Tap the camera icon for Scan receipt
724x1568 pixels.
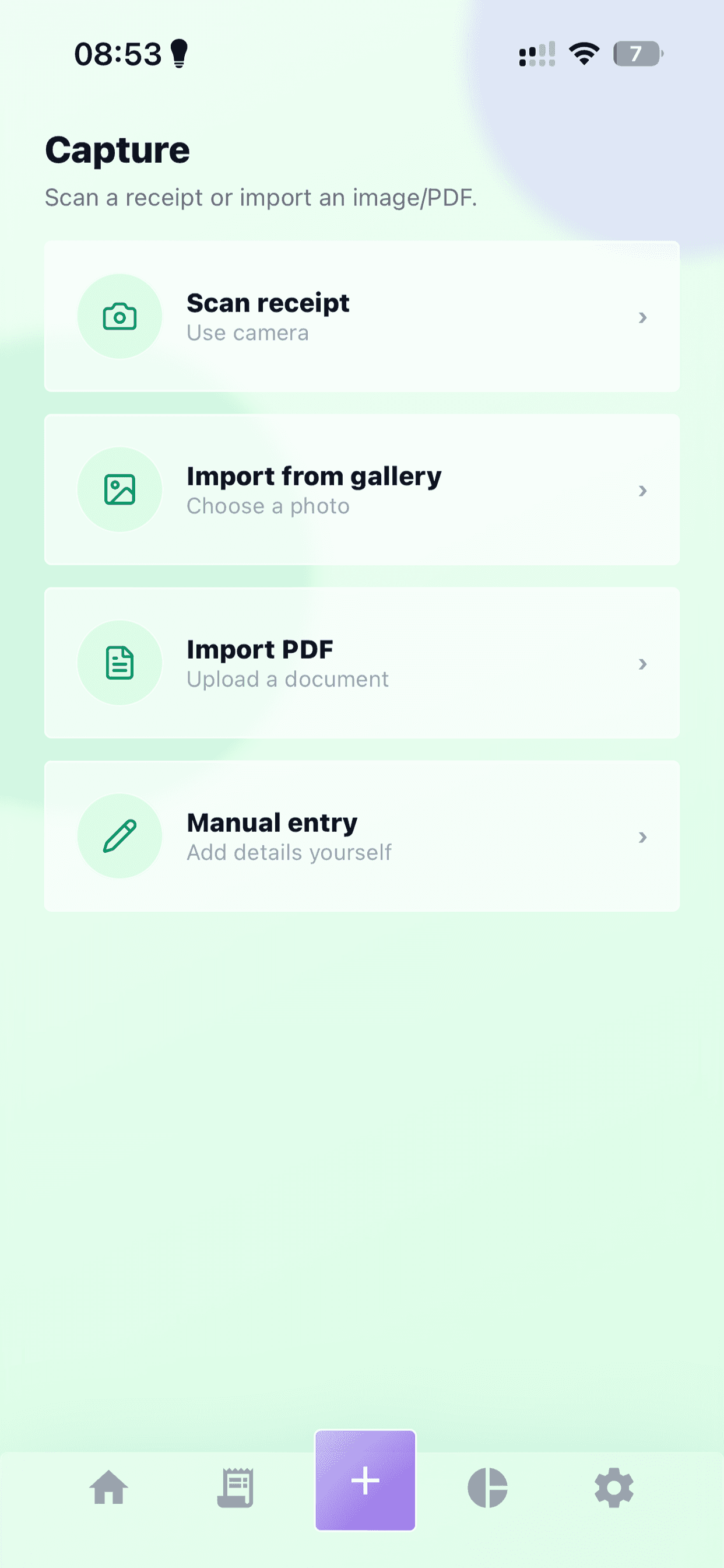(x=120, y=317)
